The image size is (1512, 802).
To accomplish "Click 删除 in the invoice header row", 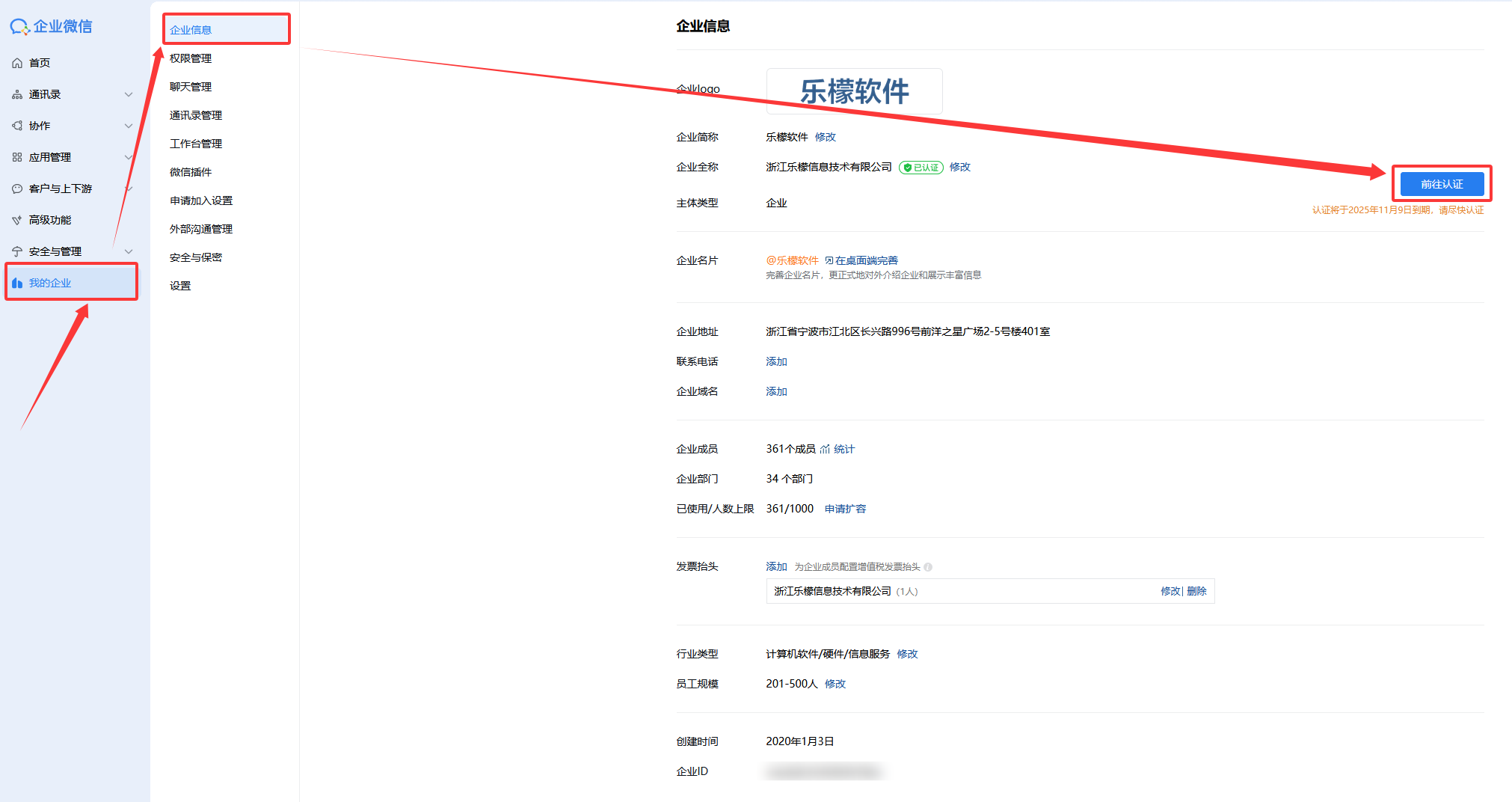I will coord(1196,591).
